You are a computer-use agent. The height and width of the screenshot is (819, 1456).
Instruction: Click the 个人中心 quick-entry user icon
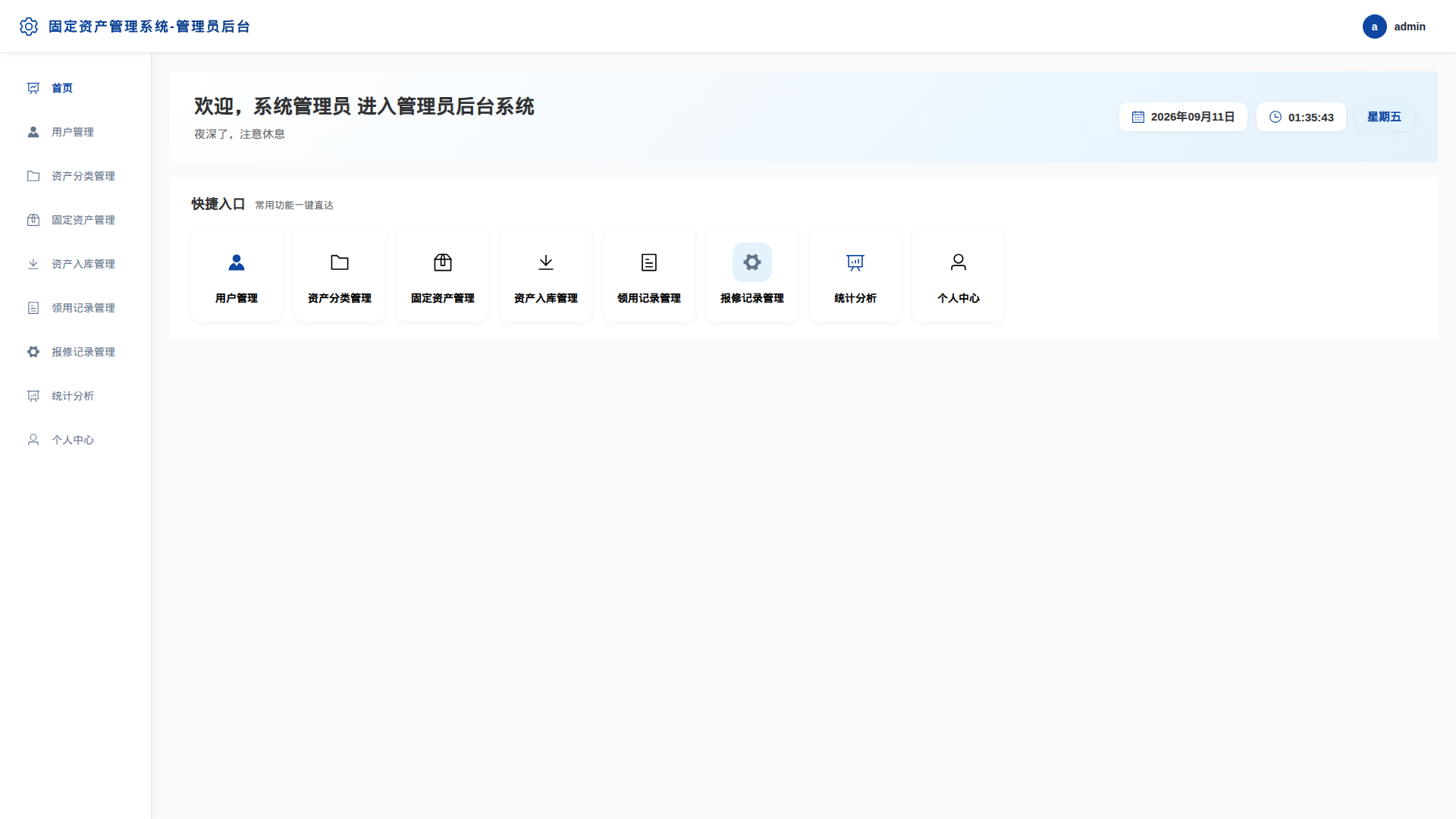959,262
